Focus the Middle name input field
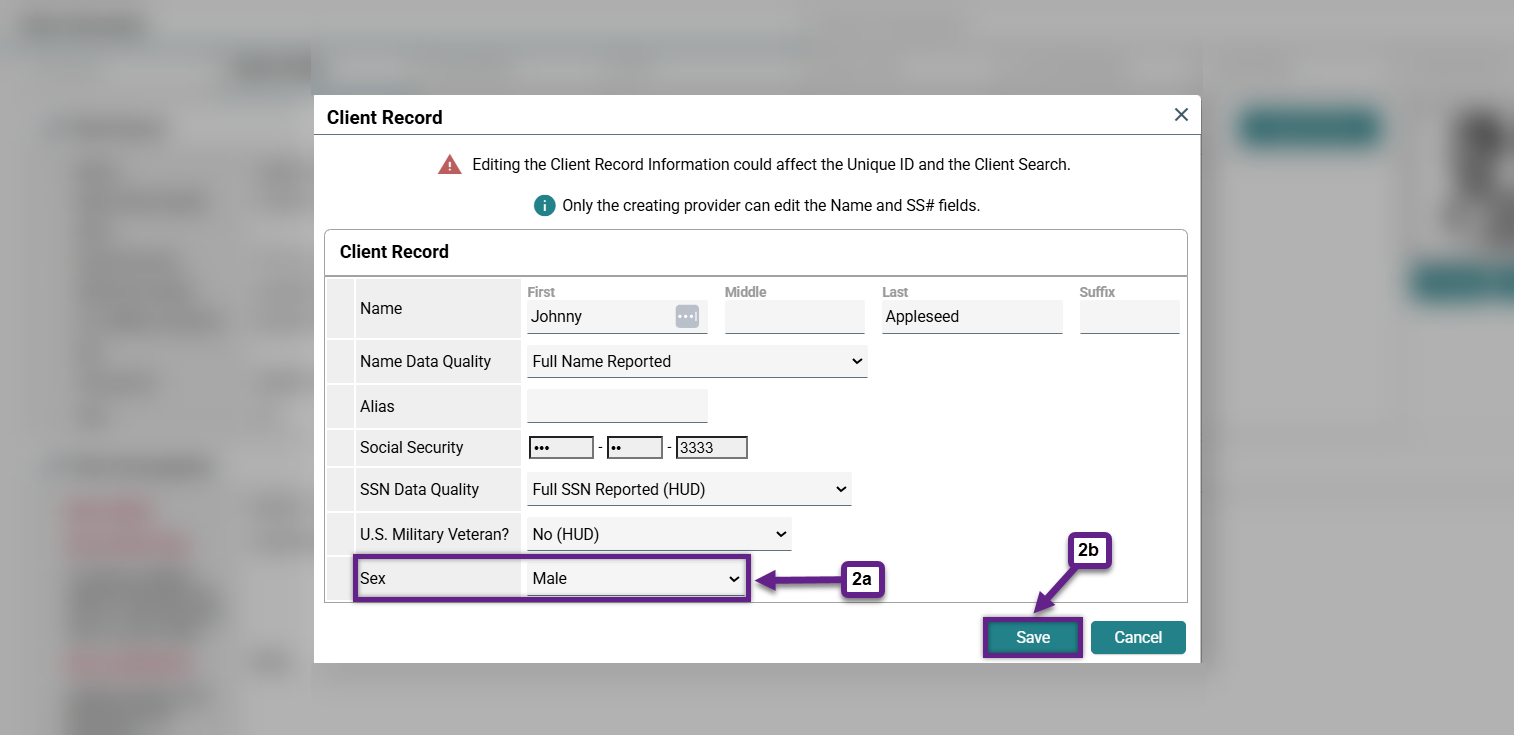The height and width of the screenshot is (735, 1514). (794, 317)
